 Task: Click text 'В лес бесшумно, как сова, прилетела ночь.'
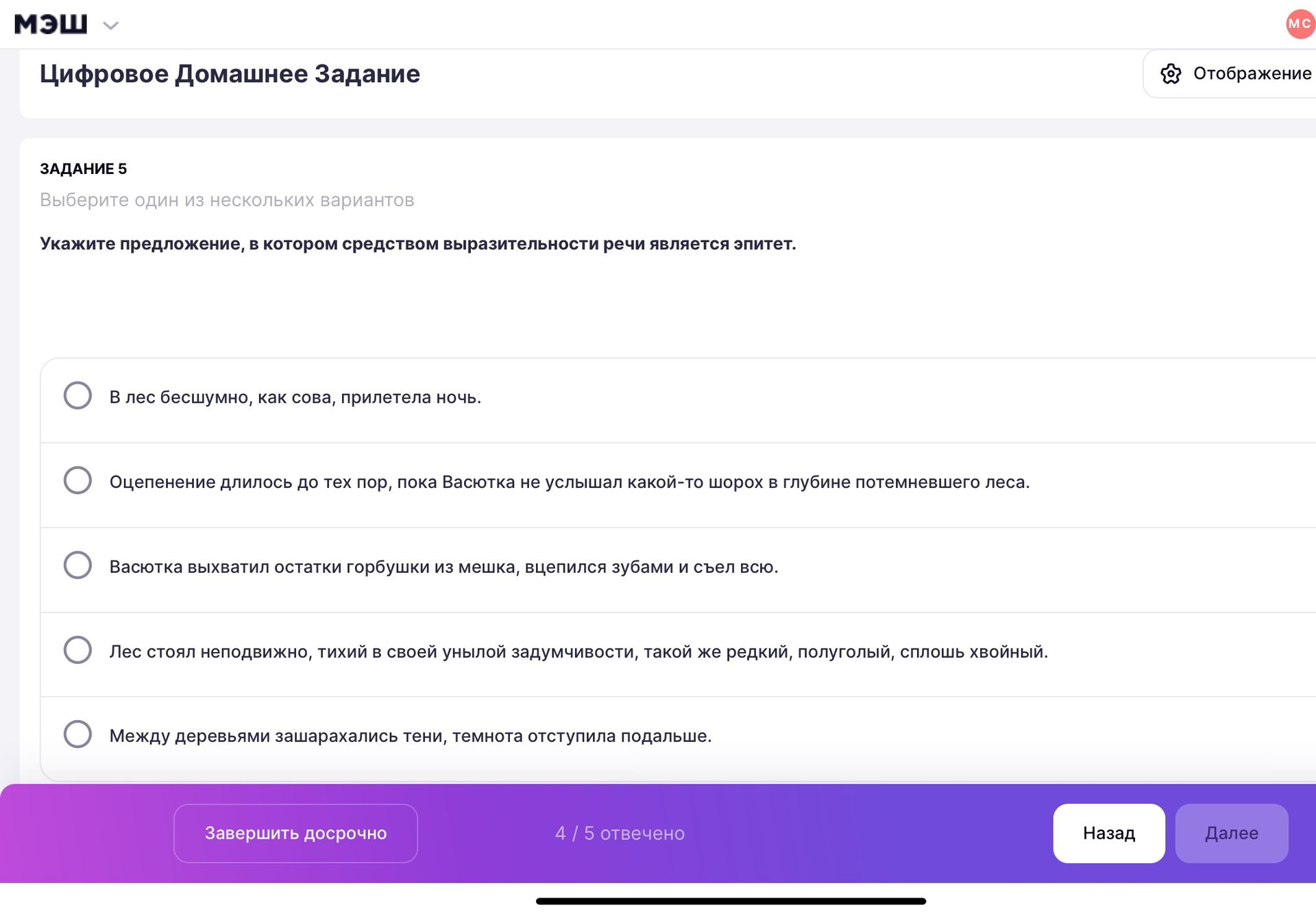295,397
